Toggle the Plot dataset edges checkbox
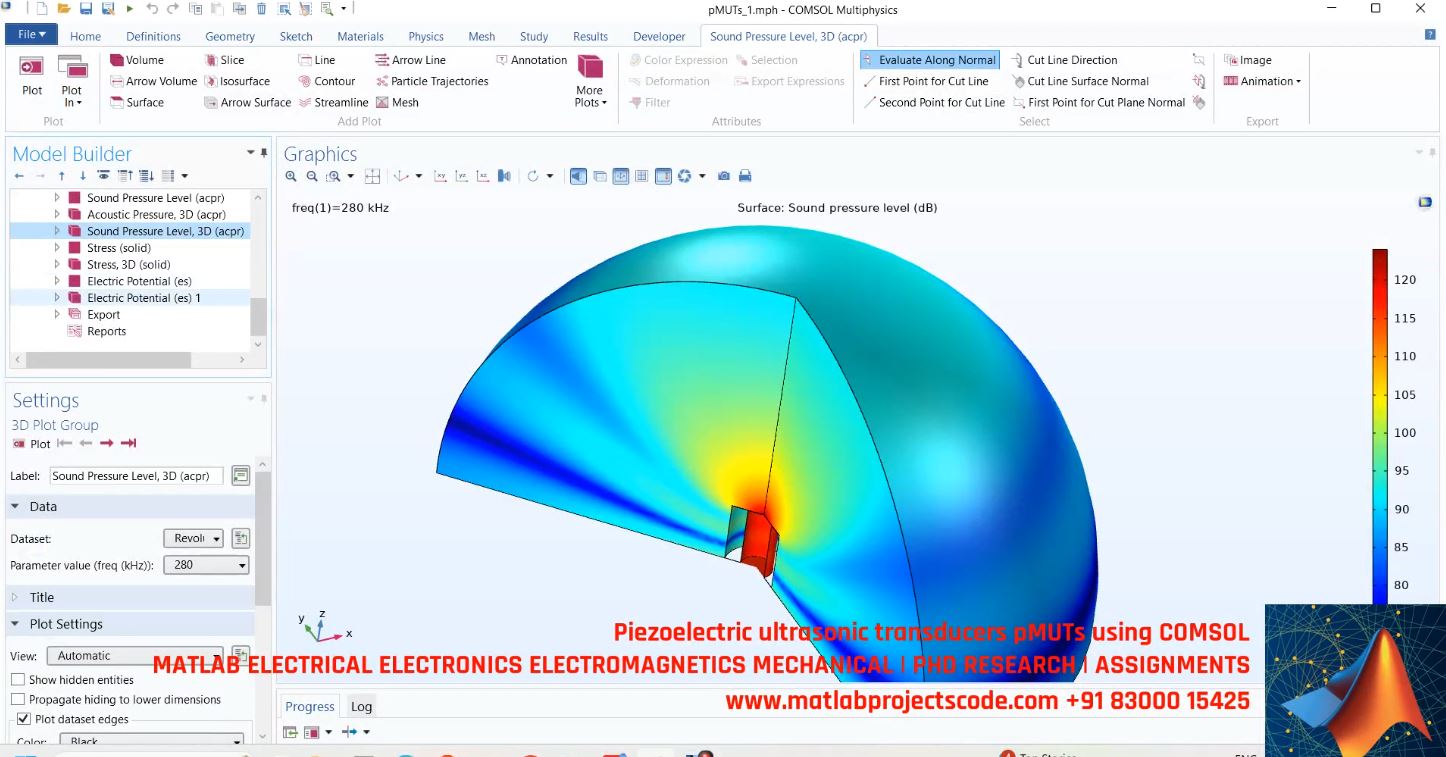Screen dimensions: 1446x757 pos(23,719)
